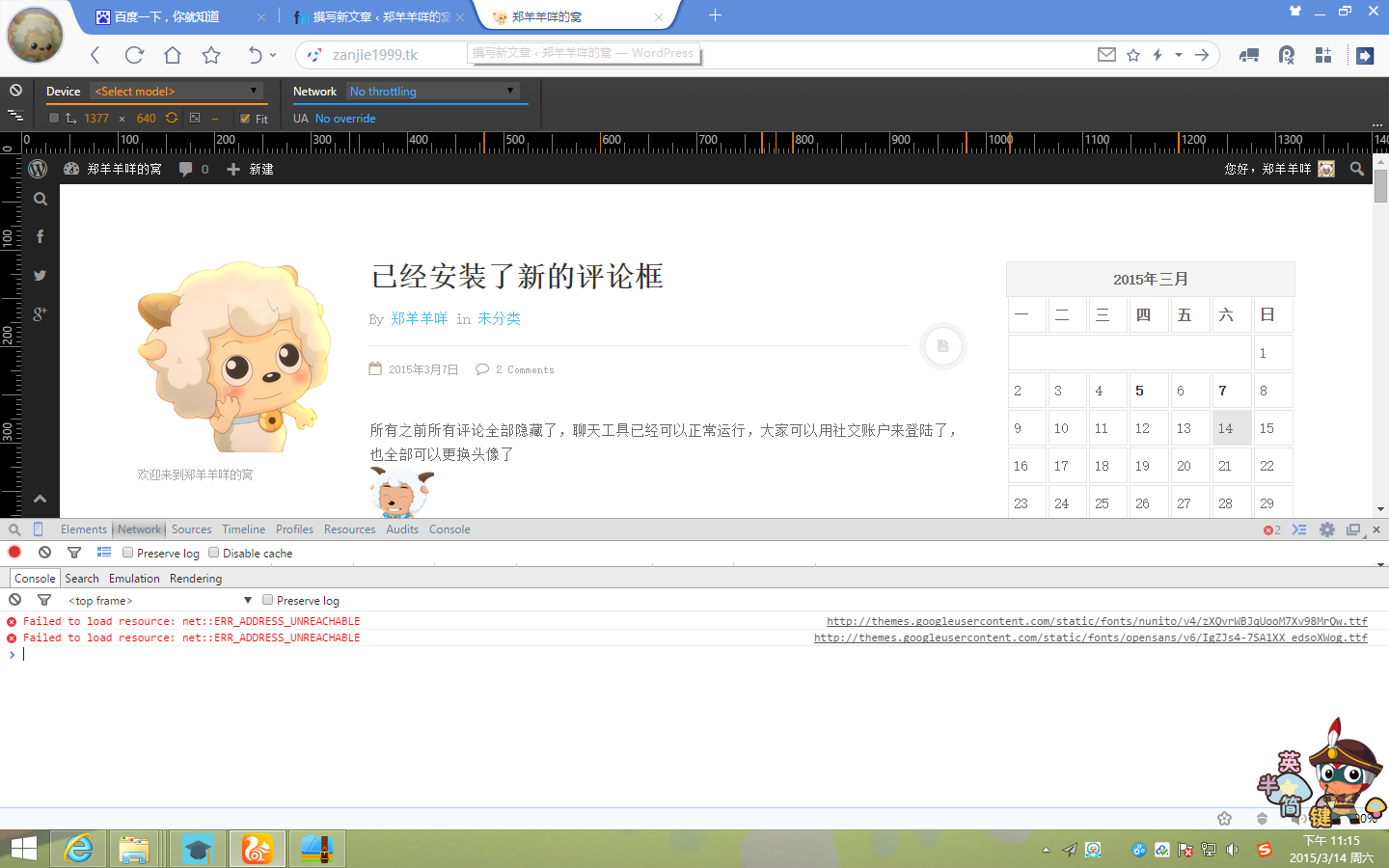Viewport: 1389px width, 868px height.
Task: Click the page vertical scrollbar thumb
Action: [1381, 186]
